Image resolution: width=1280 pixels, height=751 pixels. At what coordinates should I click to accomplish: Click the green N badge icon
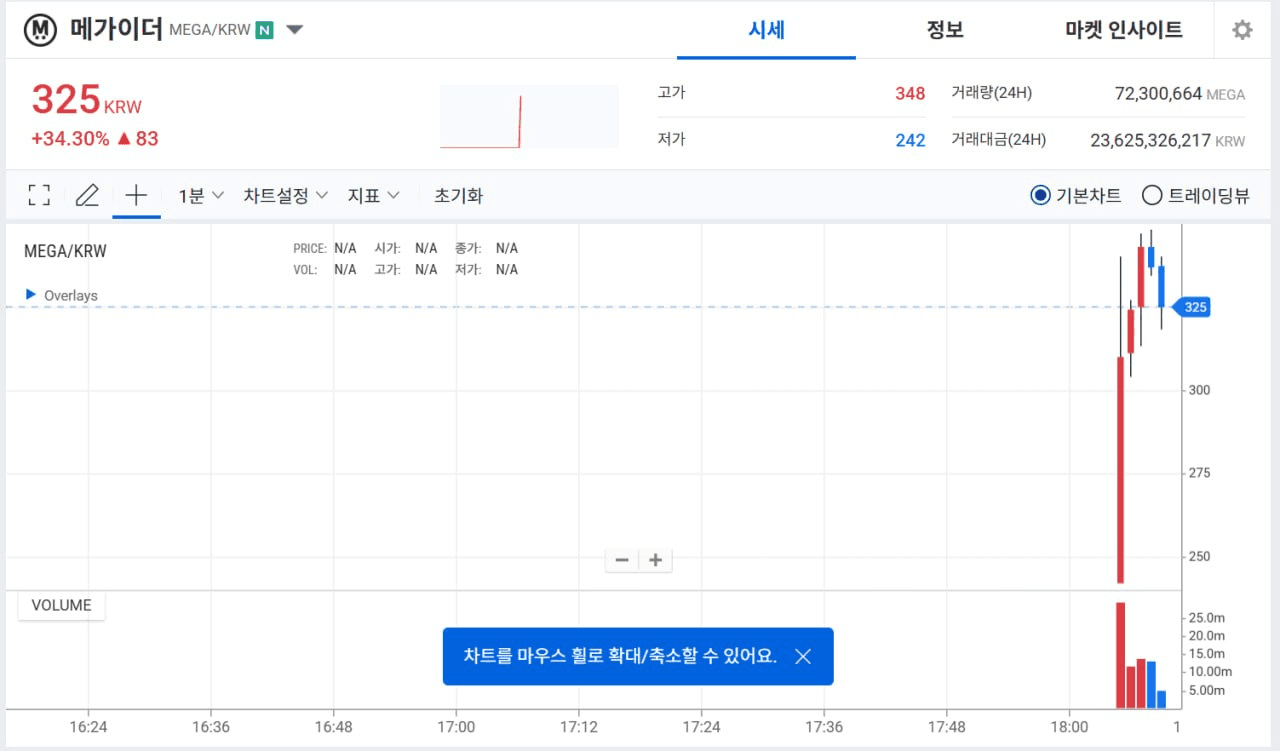264,30
